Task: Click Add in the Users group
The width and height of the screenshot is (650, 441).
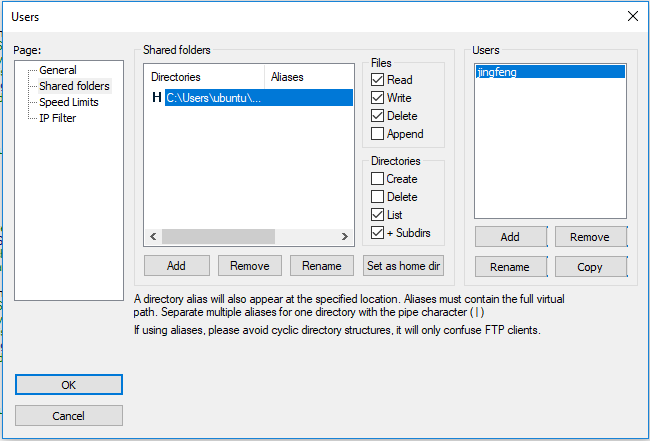Action: [x=511, y=237]
